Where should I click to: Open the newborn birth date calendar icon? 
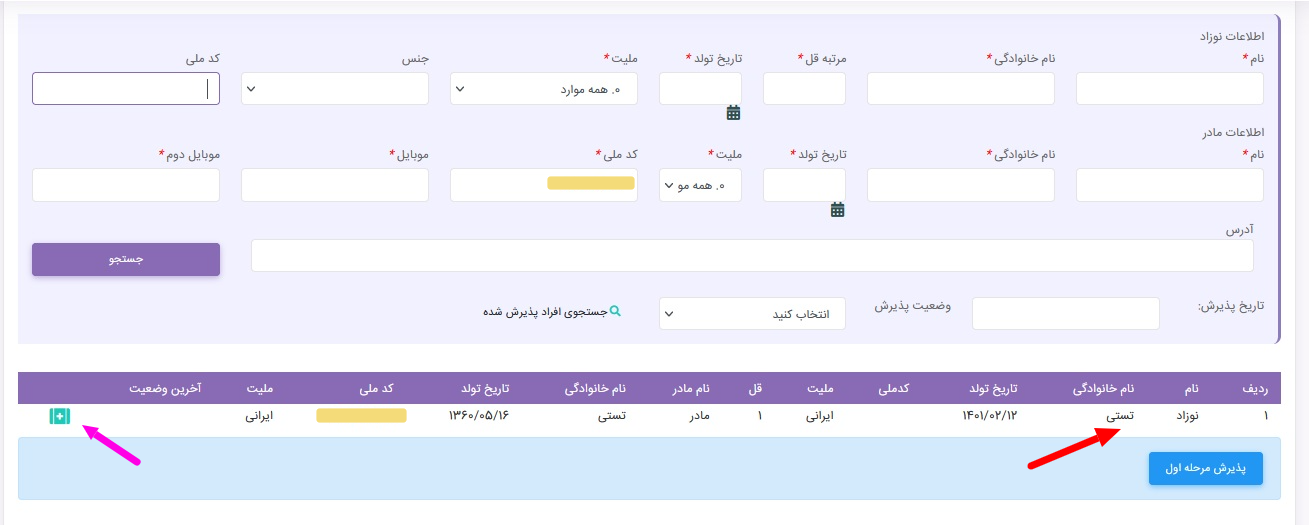click(733, 113)
